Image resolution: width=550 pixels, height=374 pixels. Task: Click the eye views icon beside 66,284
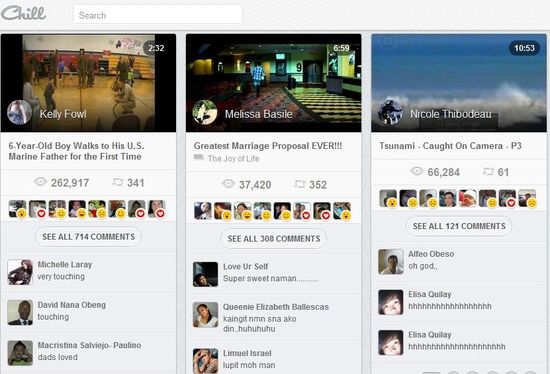[x=417, y=171]
